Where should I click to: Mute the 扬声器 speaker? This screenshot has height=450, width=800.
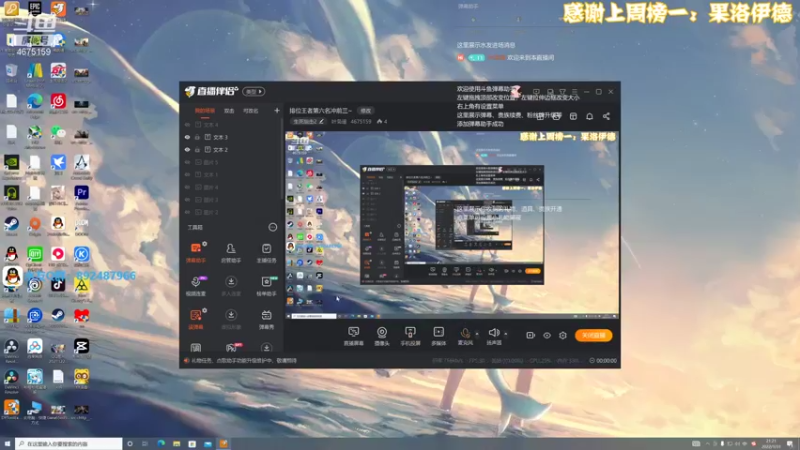493,336
